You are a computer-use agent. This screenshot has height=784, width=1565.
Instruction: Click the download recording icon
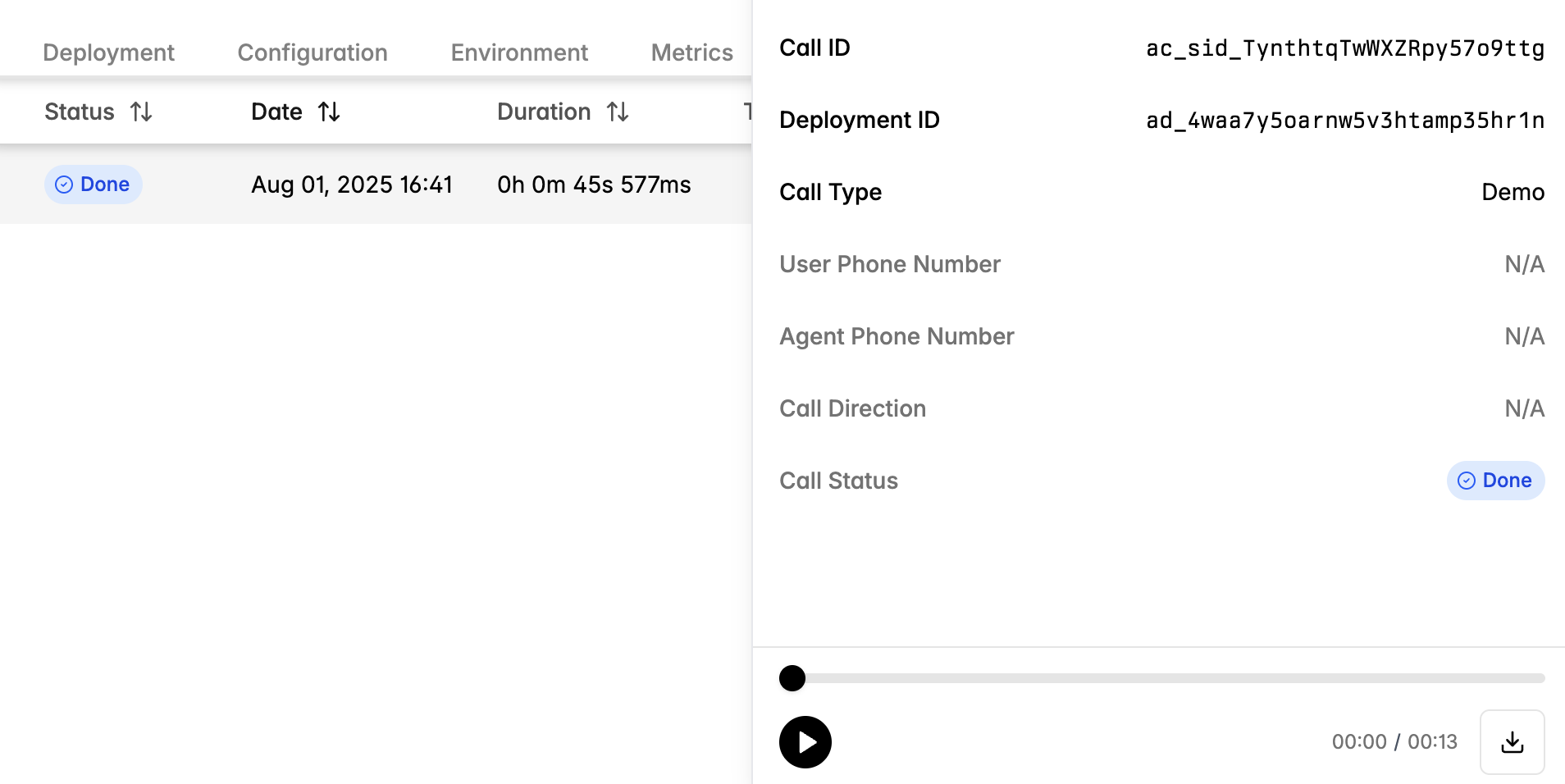(x=1512, y=741)
